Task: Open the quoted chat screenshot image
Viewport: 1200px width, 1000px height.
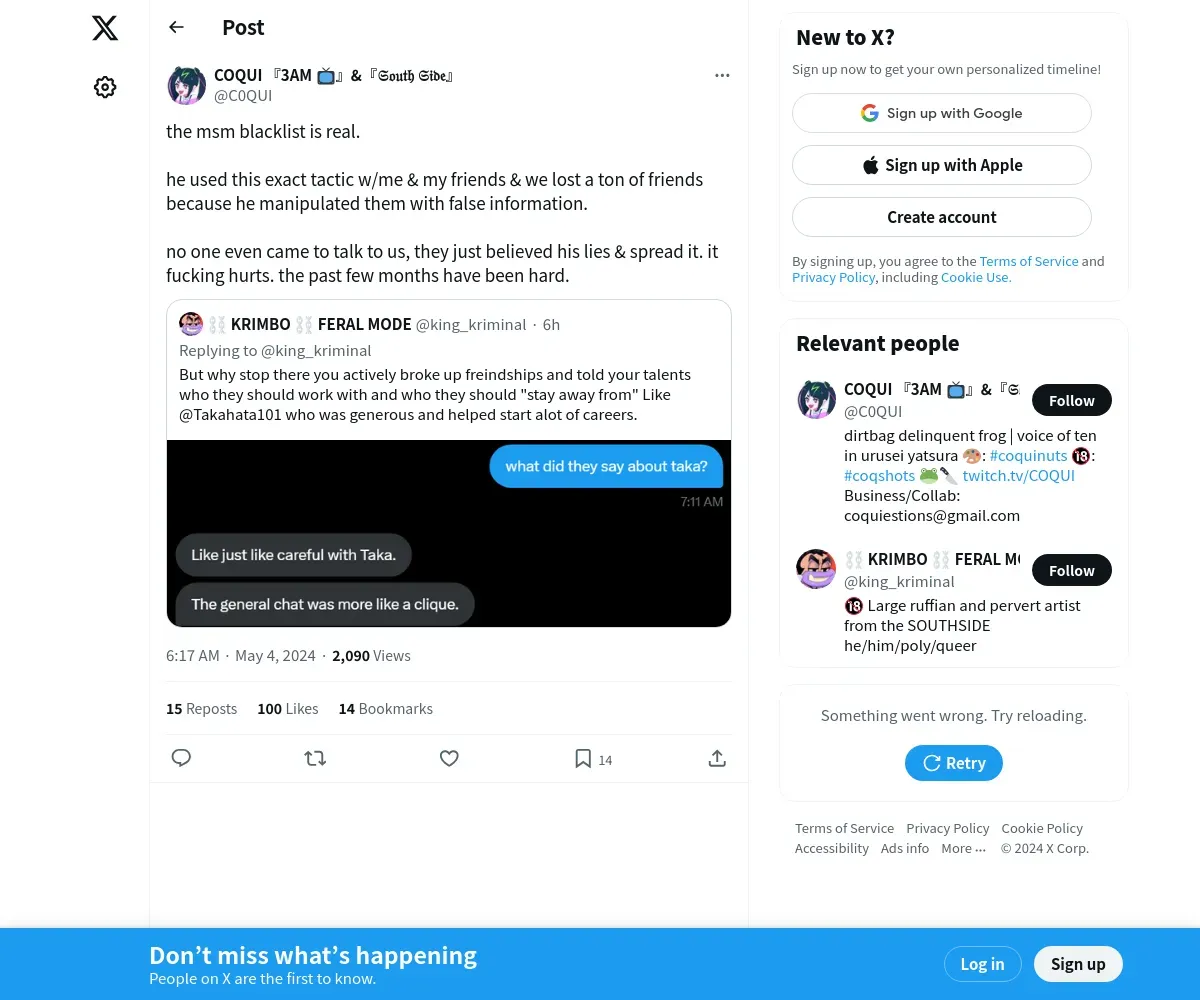Action: tap(449, 533)
